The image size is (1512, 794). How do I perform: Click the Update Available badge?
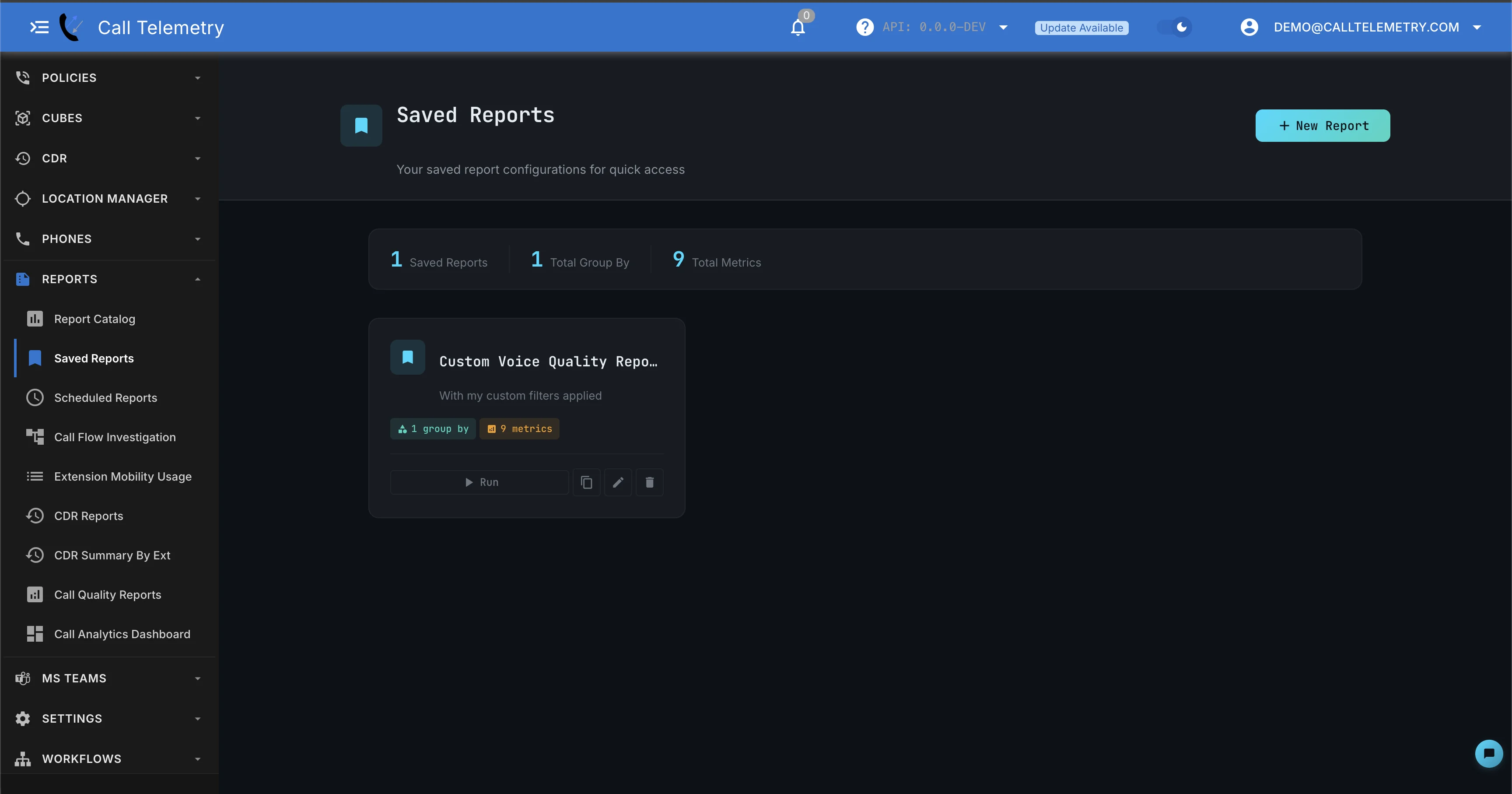[x=1081, y=28]
